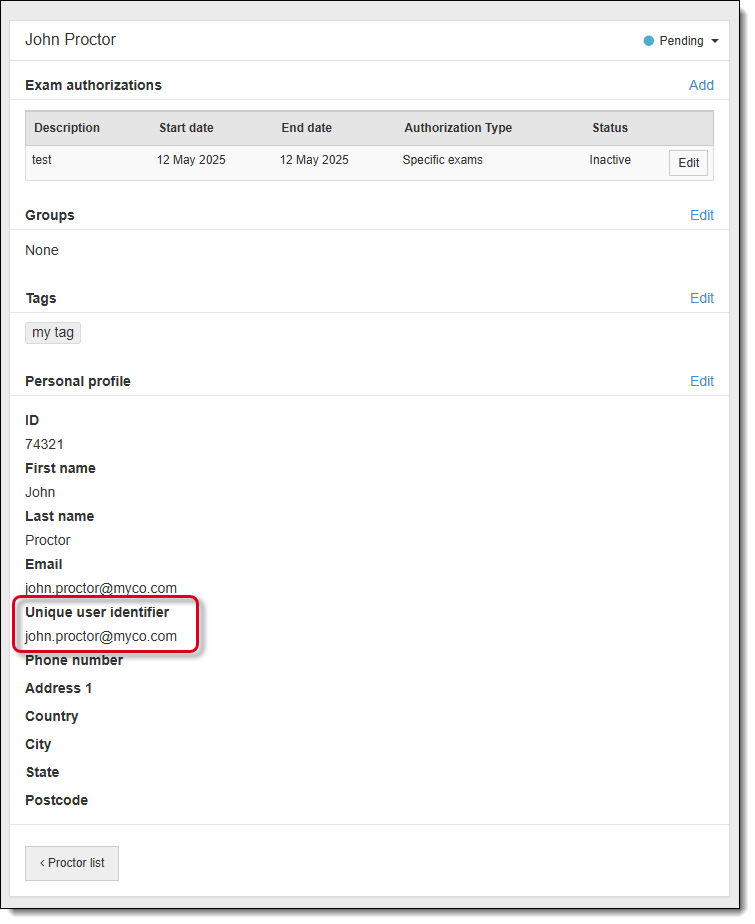The image size is (755, 924).
Task: Edit the Personal profile section
Action: 701,381
